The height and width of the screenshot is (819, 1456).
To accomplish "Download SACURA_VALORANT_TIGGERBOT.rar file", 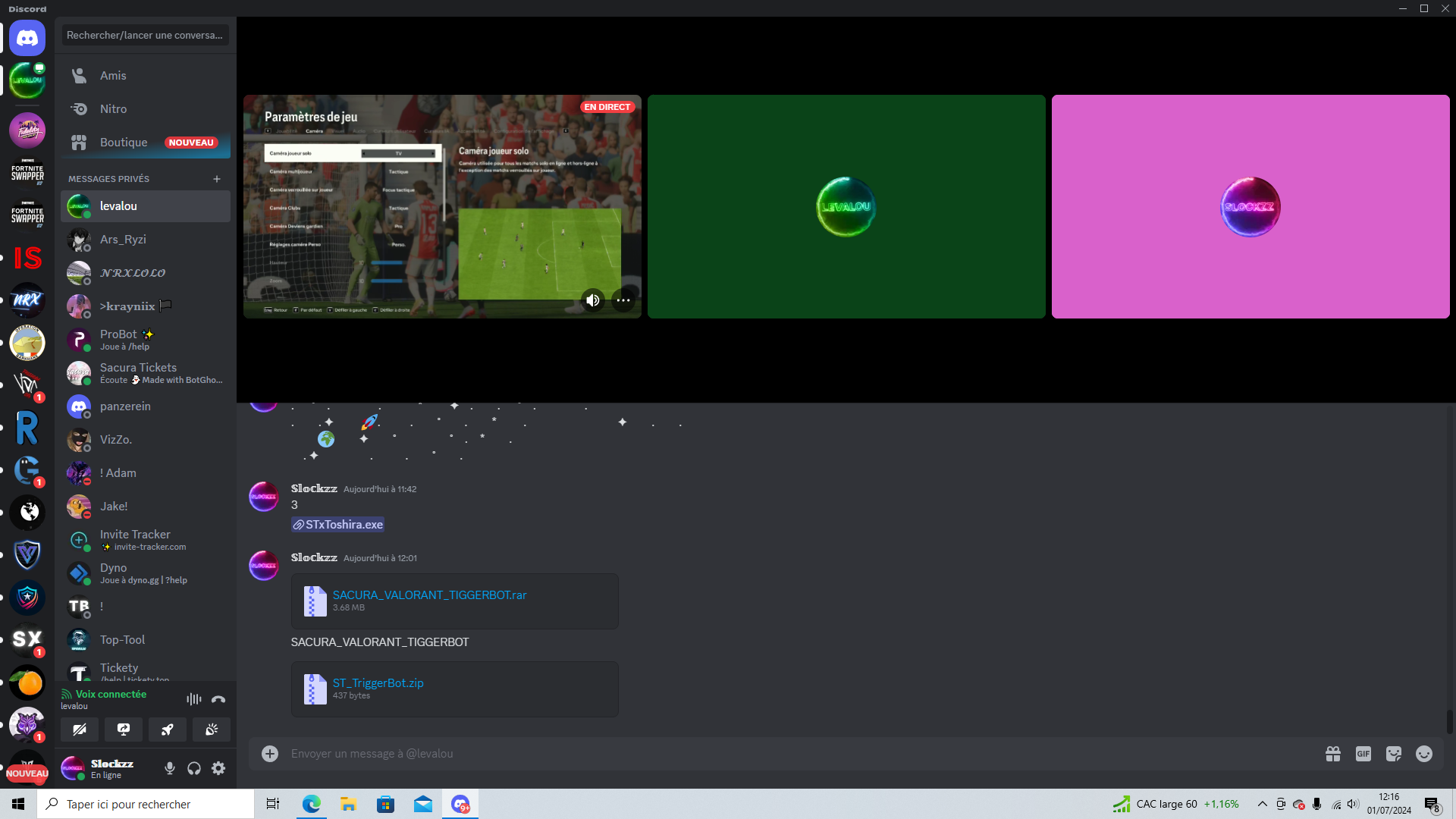I will pyautogui.click(x=429, y=595).
